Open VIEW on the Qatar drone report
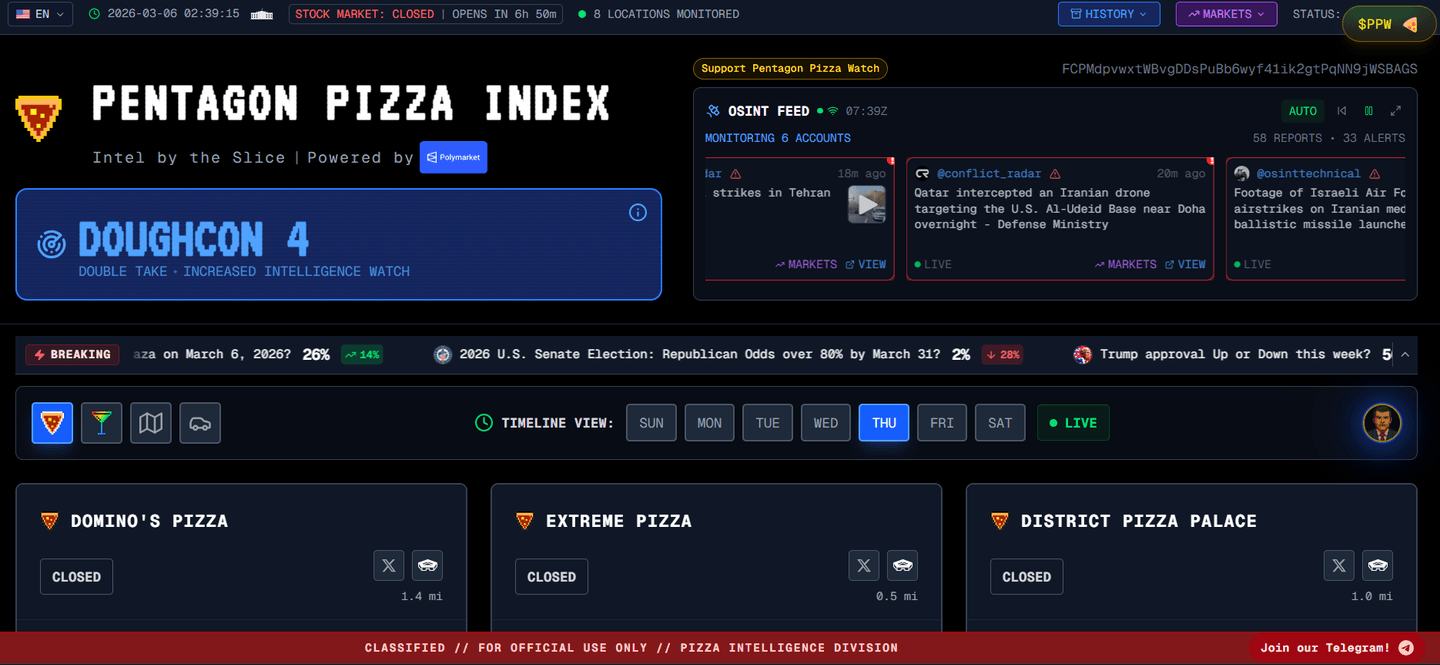 pyautogui.click(x=1186, y=264)
